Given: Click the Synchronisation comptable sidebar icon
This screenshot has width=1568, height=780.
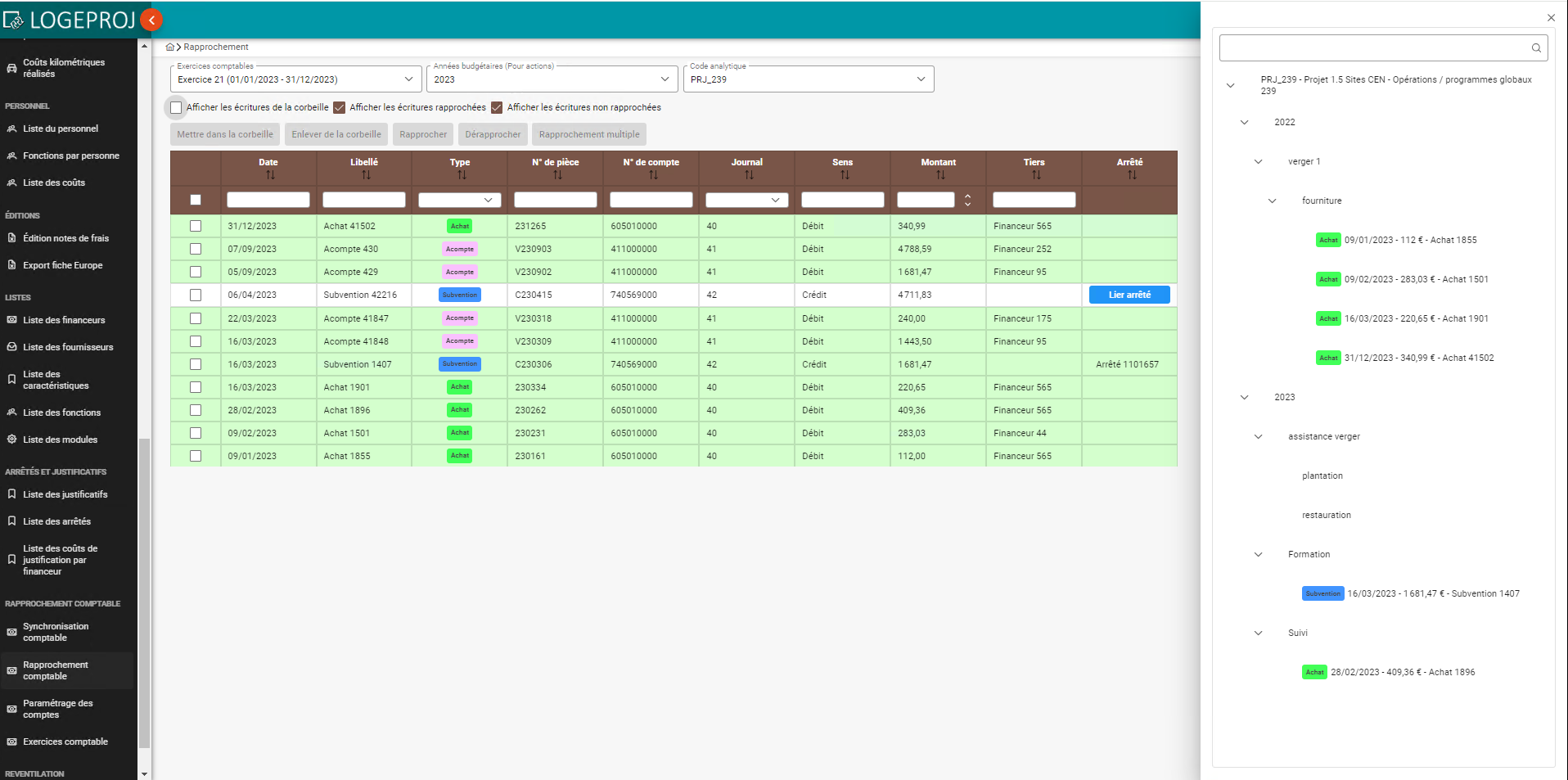Looking at the screenshot, I should pyautogui.click(x=11, y=632).
